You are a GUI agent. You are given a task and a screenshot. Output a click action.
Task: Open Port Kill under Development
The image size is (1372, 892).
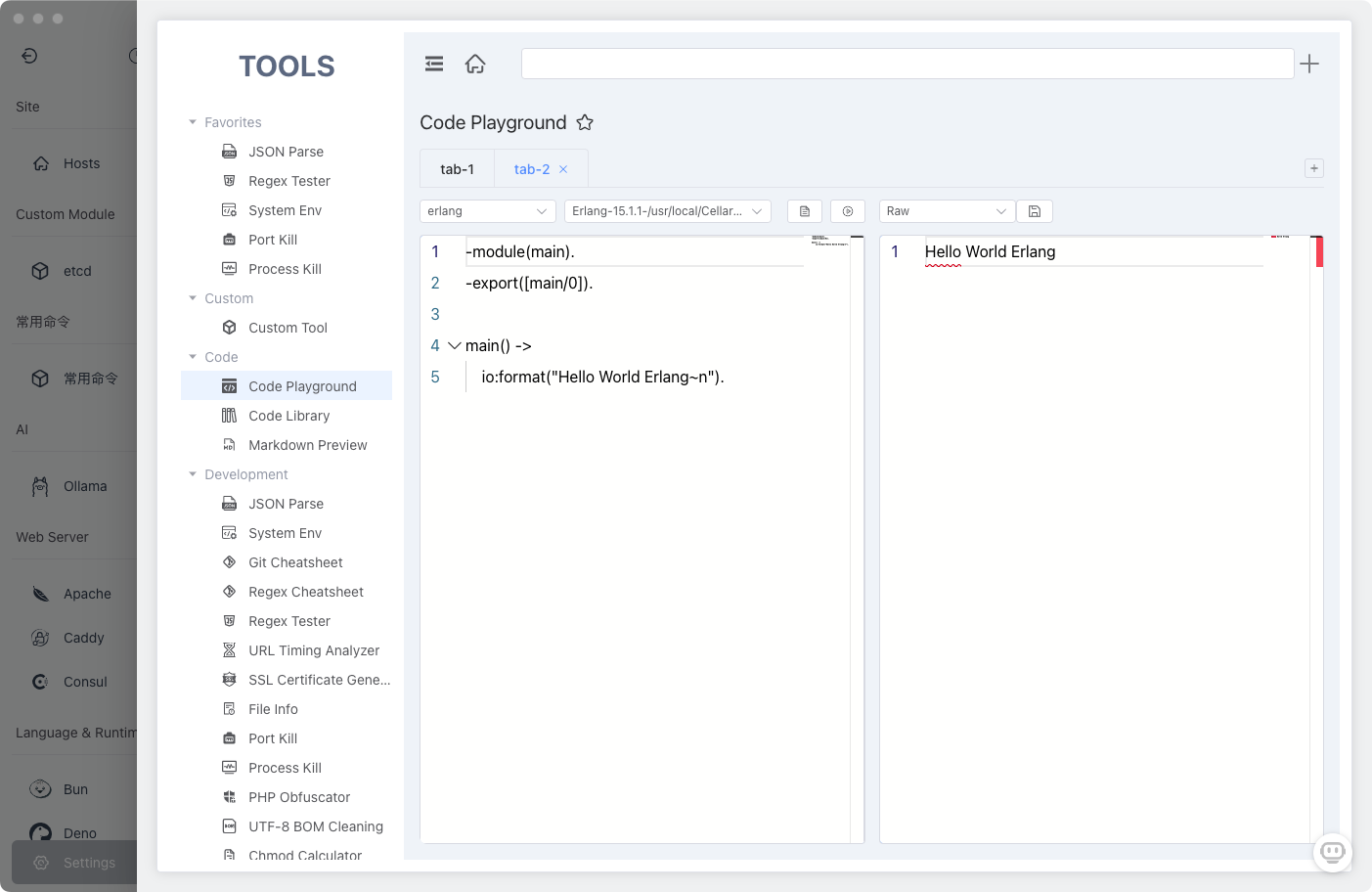tap(287, 738)
